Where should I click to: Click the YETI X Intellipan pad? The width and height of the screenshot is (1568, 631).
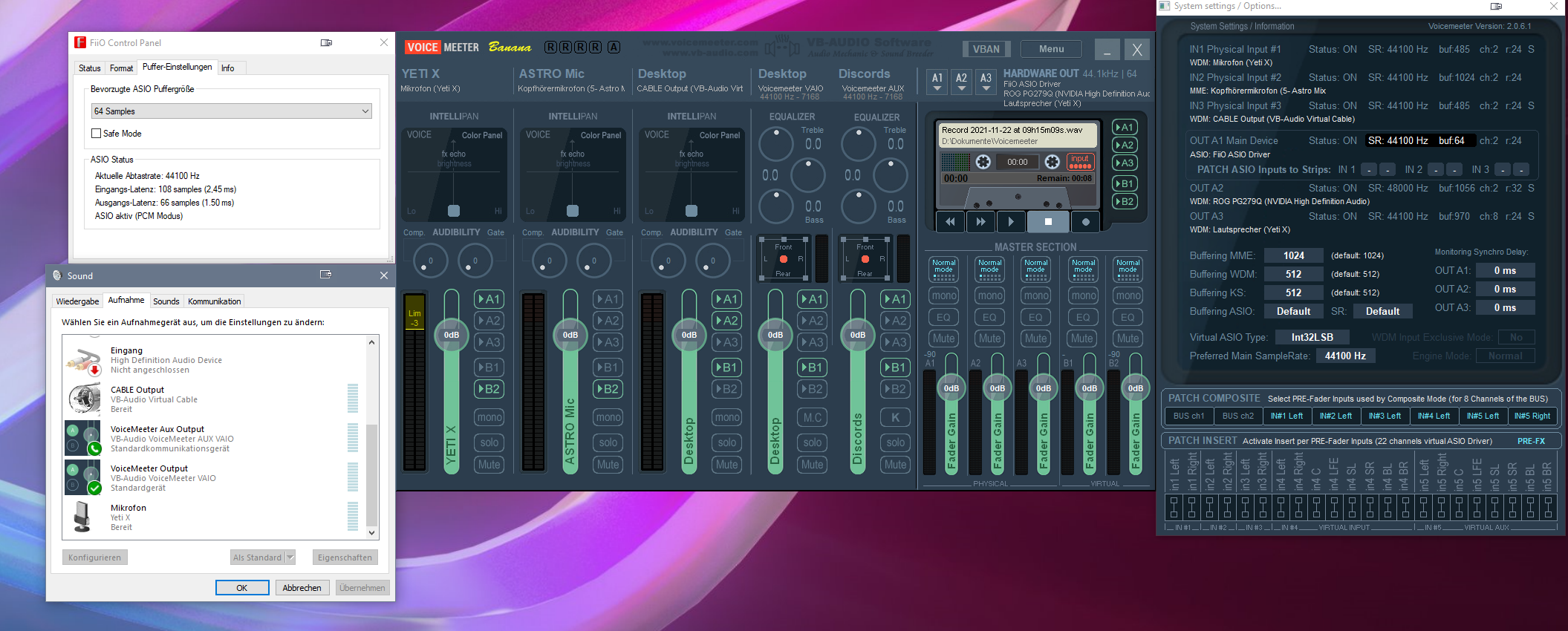(x=454, y=174)
